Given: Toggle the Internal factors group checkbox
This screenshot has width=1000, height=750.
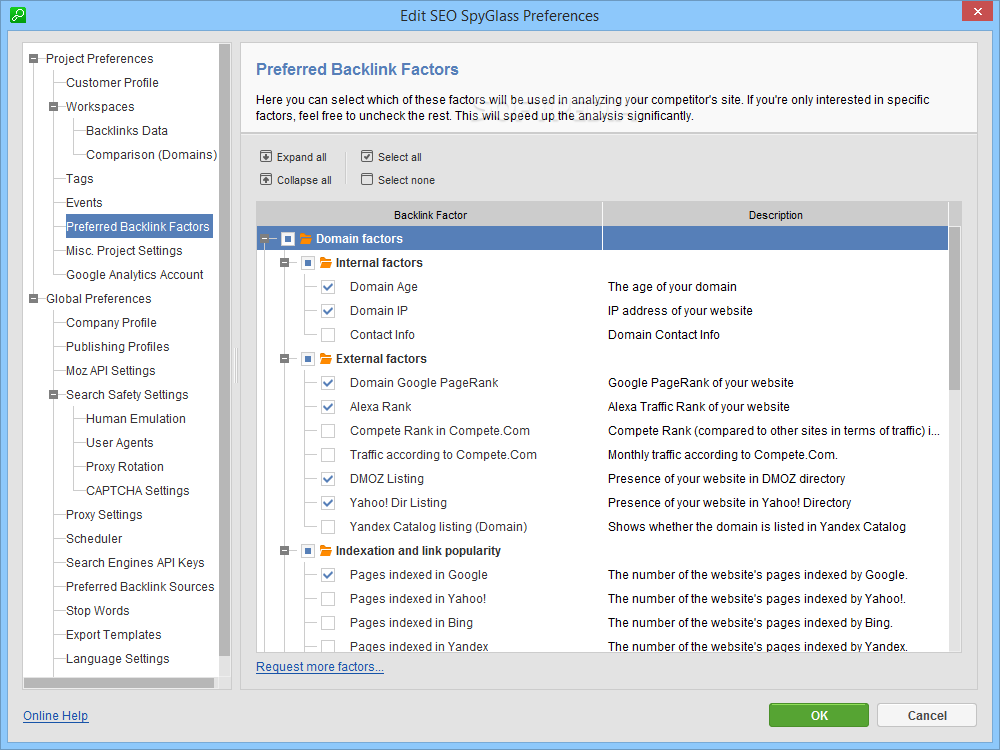Looking at the screenshot, I should [x=307, y=263].
